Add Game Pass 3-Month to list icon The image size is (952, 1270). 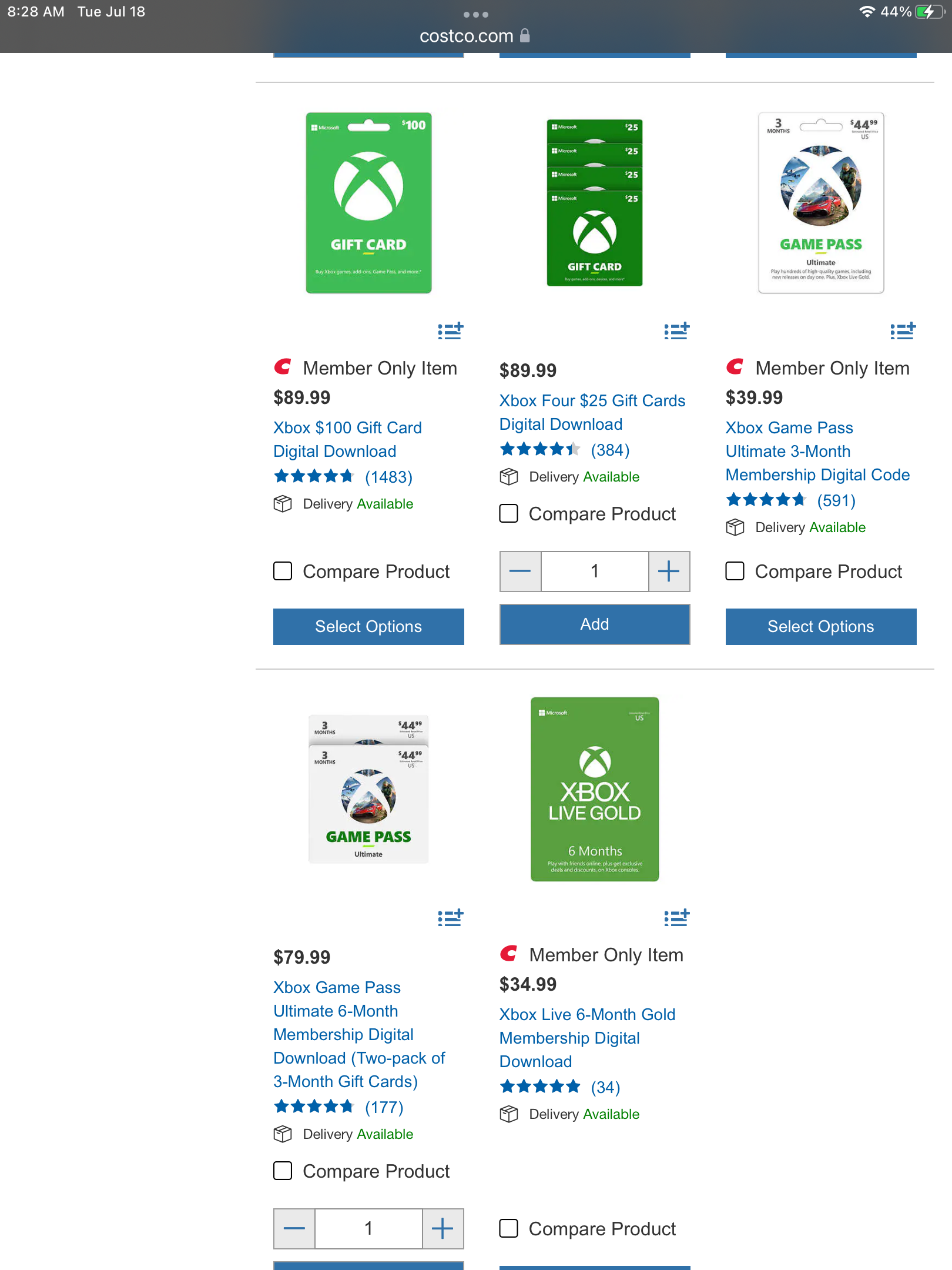[903, 331]
